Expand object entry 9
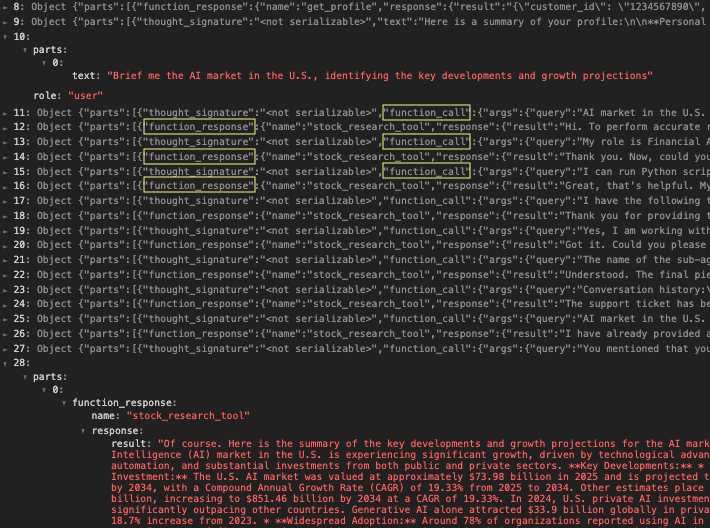The image size is (710, 528). [5, 21]
